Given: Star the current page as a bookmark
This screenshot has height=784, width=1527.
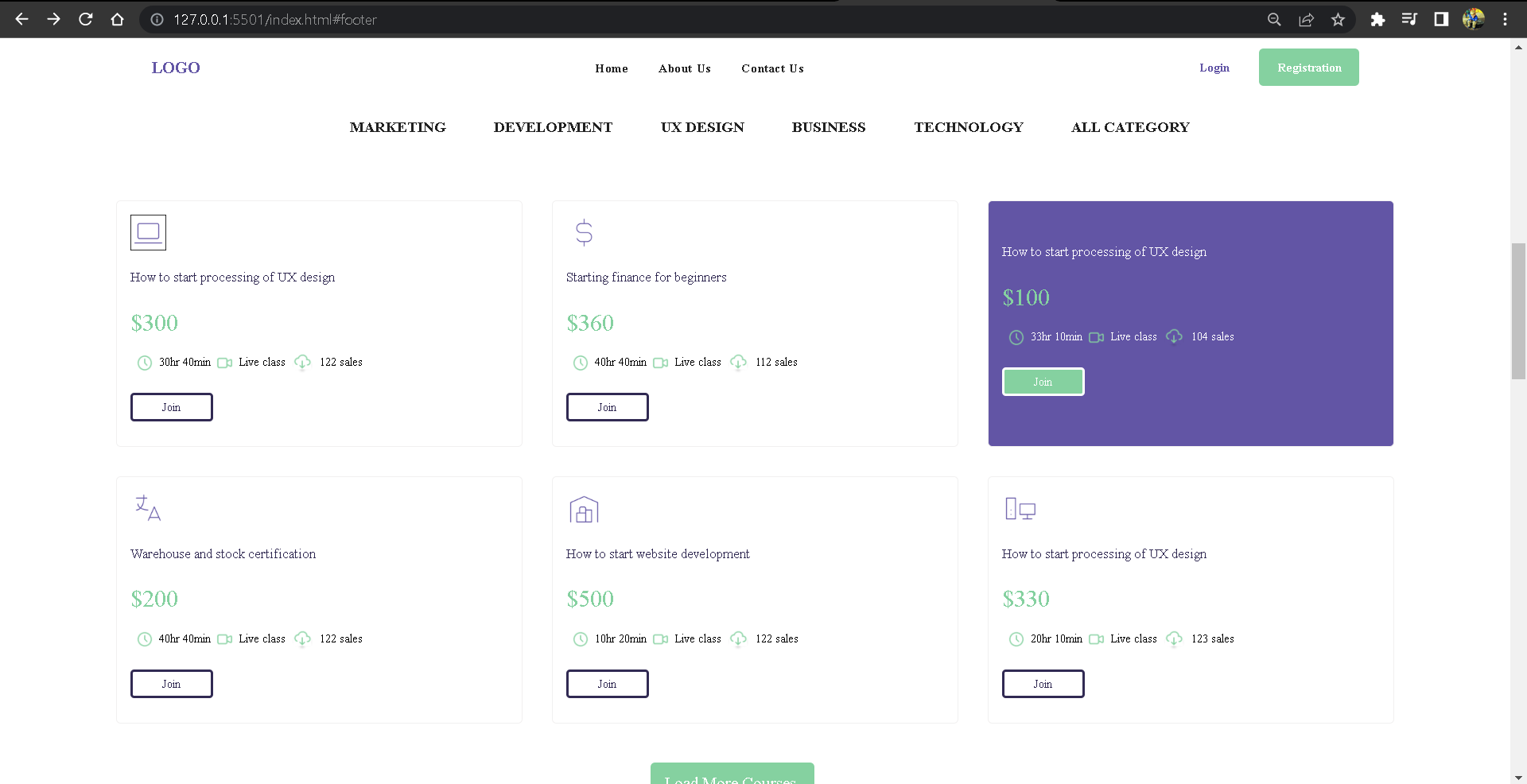Looking at the screenshot, I should point(1339,19).
